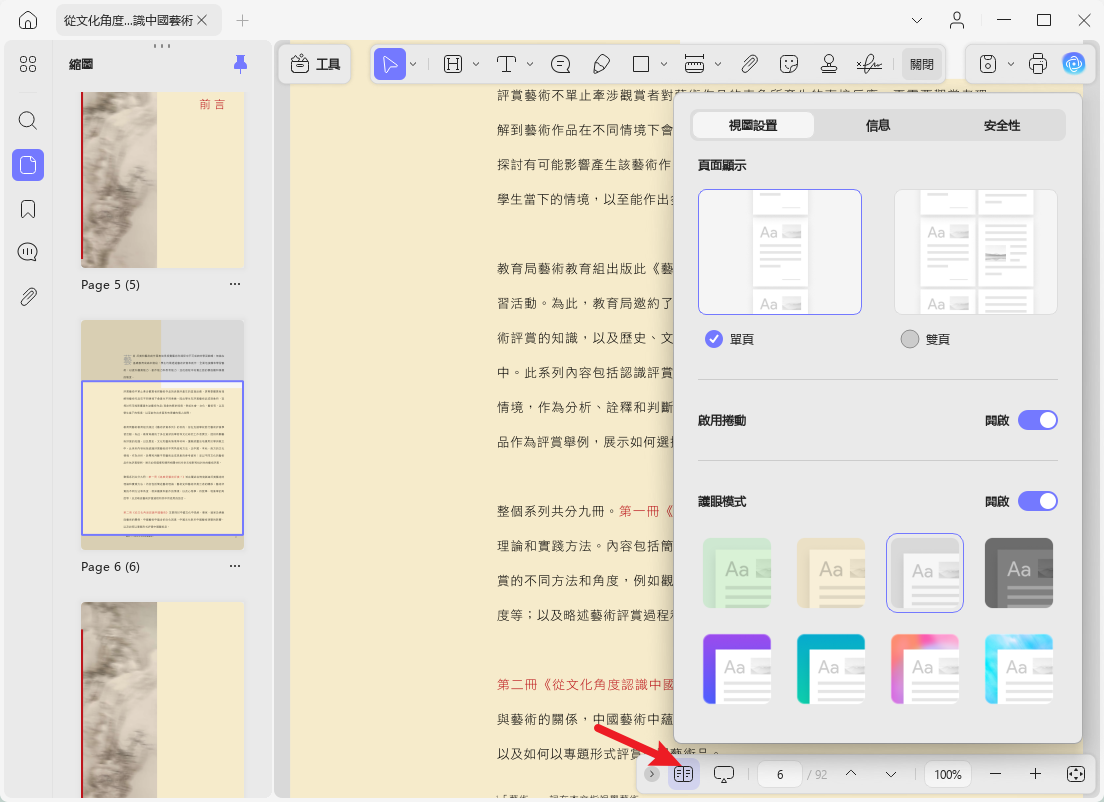Image resolution: width=1104 pixels, height=802 pixels.
Task: Toggle the 啟用捲動 scrolling switch
Action: 1038,420
